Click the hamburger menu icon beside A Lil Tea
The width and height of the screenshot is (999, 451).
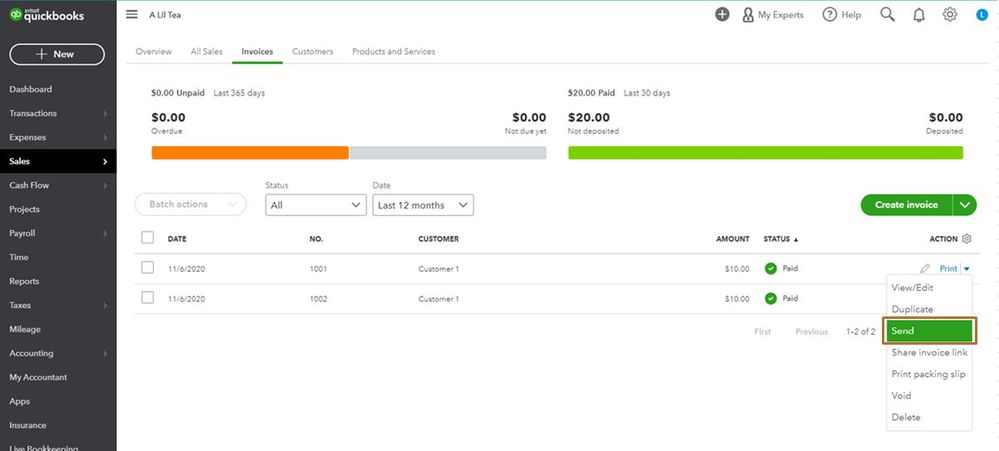click(x=132, y=15)
